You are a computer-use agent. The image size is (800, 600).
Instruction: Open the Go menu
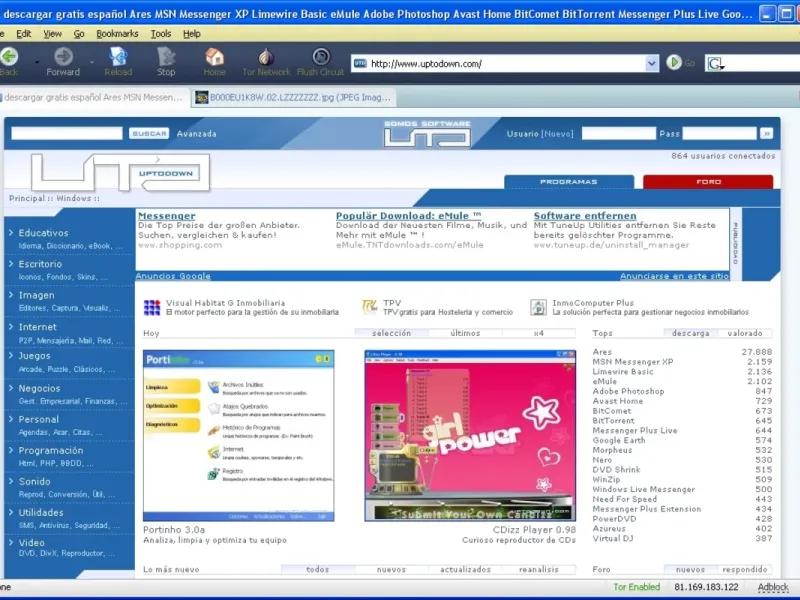click(79, 34)
